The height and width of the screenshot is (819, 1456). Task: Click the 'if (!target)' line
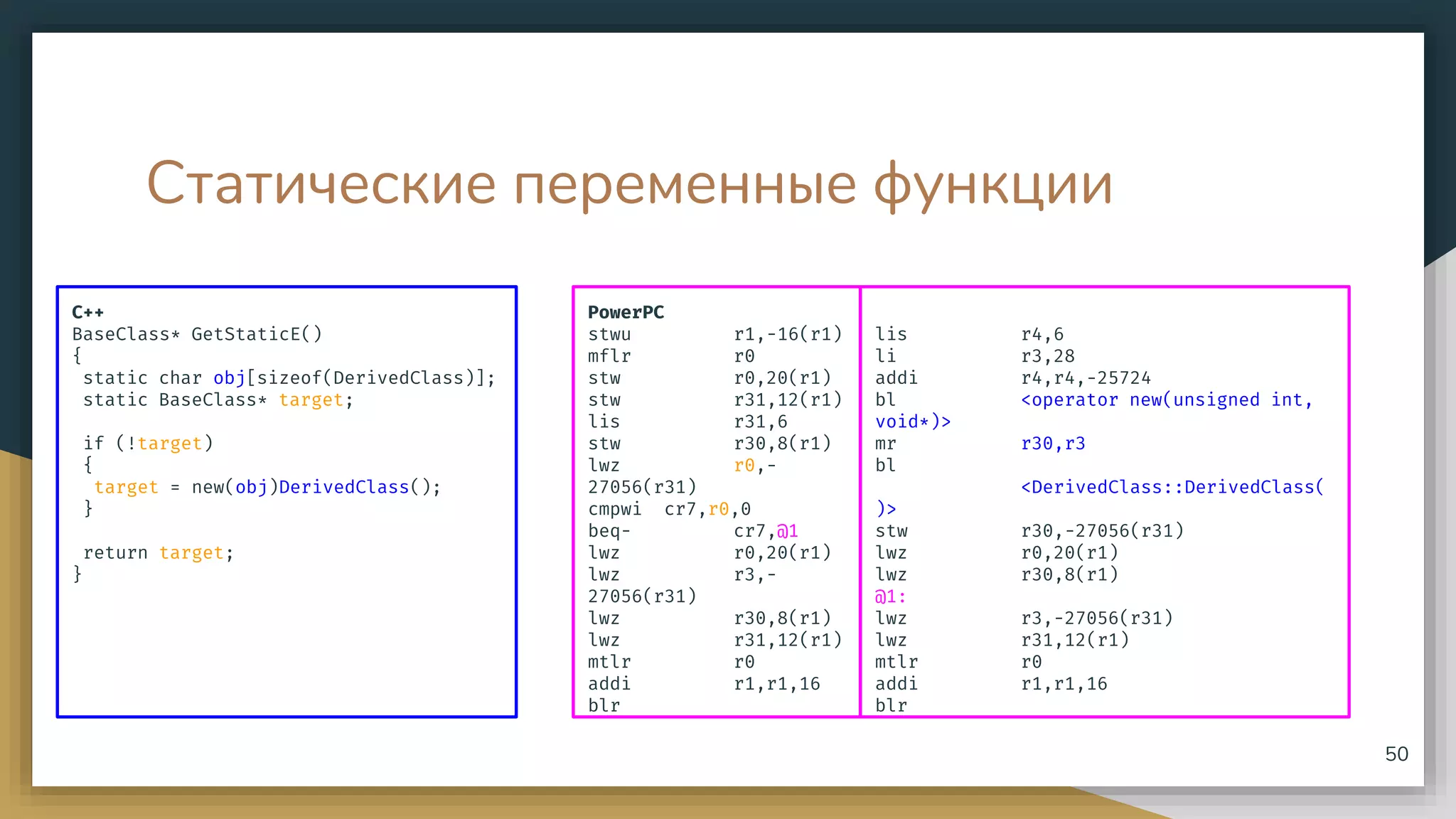[x=148, y=443]
